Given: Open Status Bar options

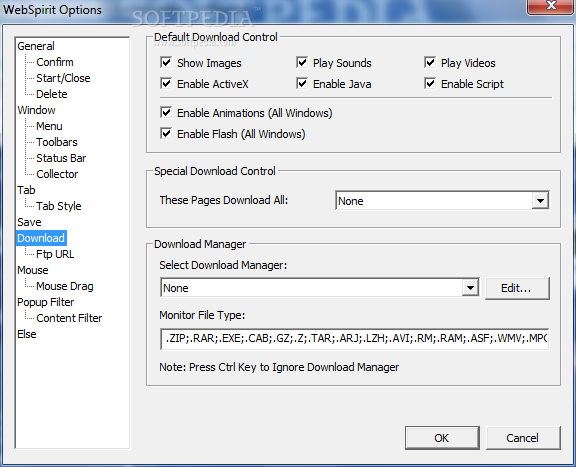Looking at the screenshot, I should point(61,158).
